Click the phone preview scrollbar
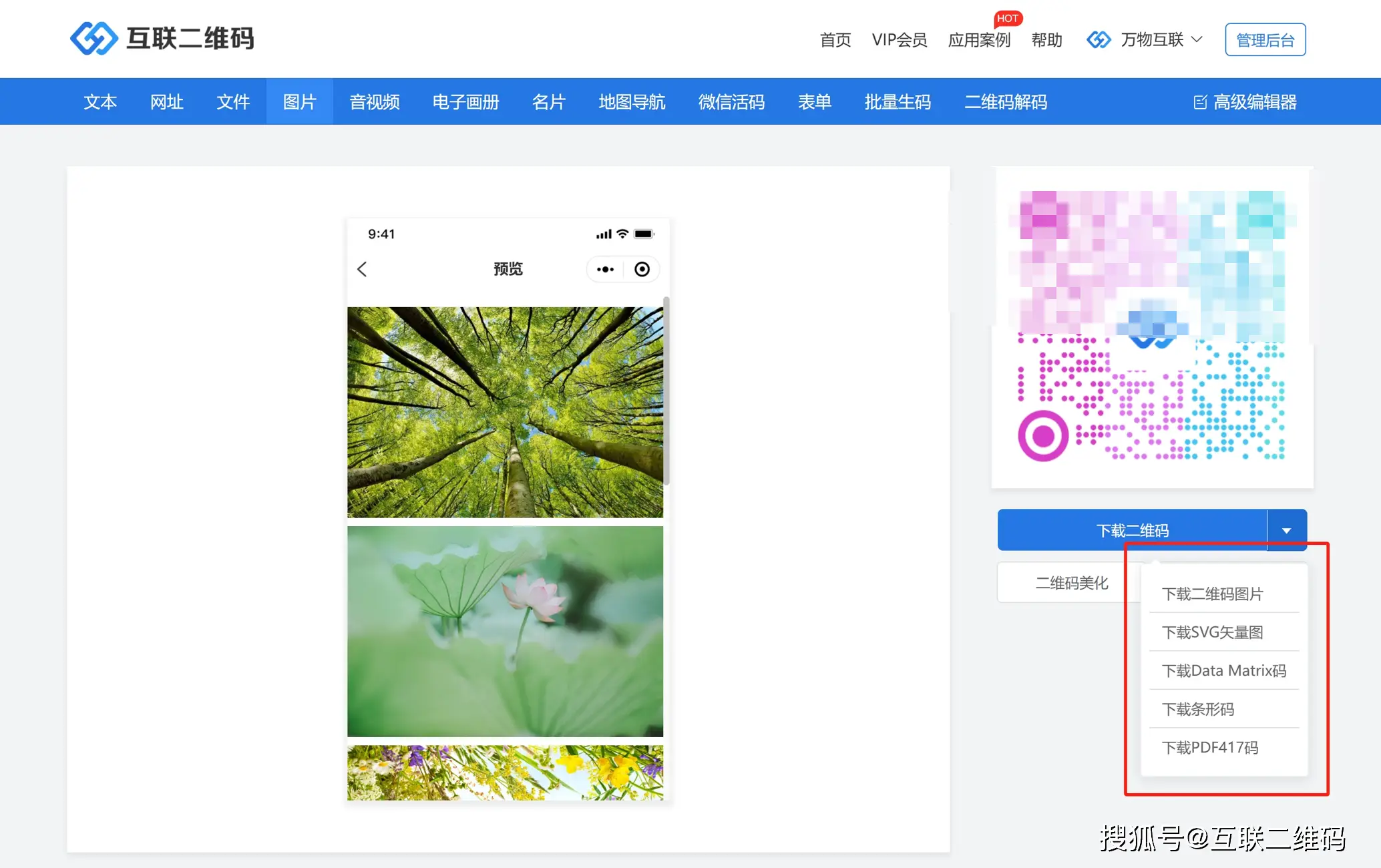 pos(666,391)
